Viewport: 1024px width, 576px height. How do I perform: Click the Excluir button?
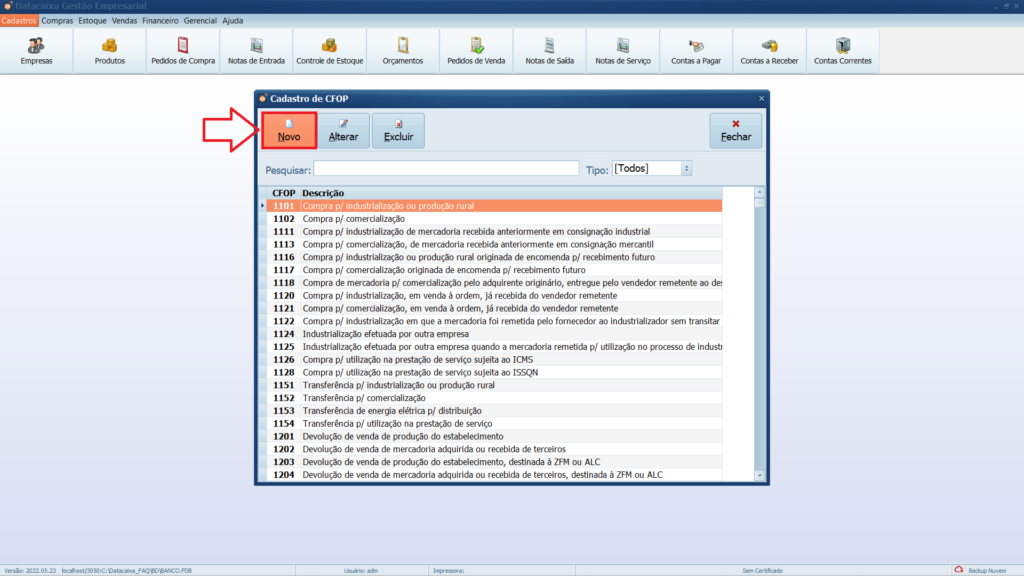[398, 131]
